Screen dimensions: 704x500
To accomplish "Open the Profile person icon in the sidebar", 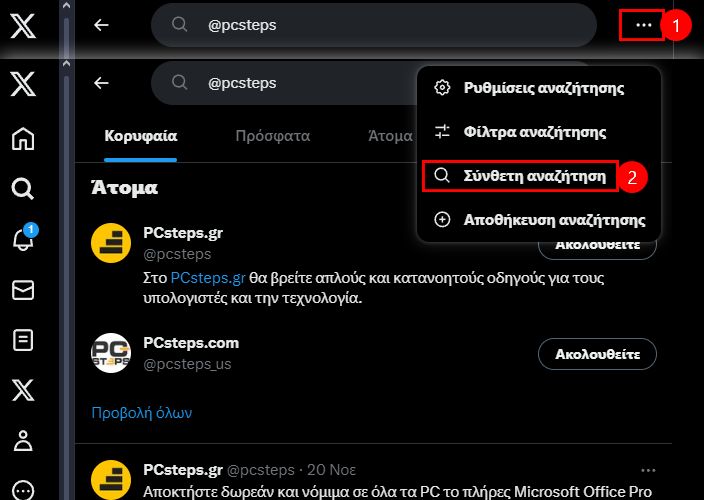I will point(23,440).
